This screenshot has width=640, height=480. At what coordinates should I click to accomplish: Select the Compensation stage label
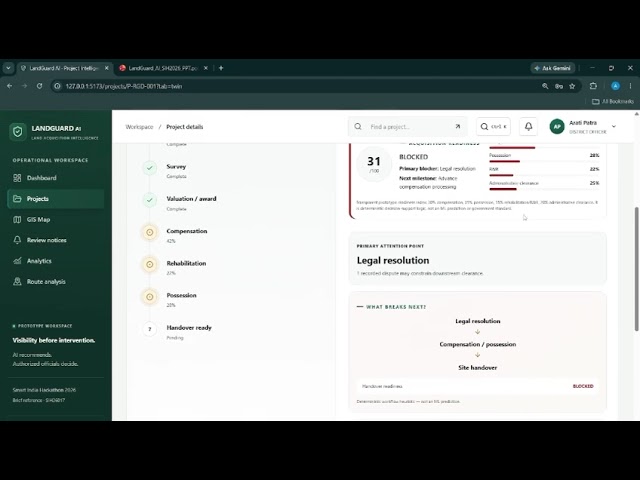(187, 231)
